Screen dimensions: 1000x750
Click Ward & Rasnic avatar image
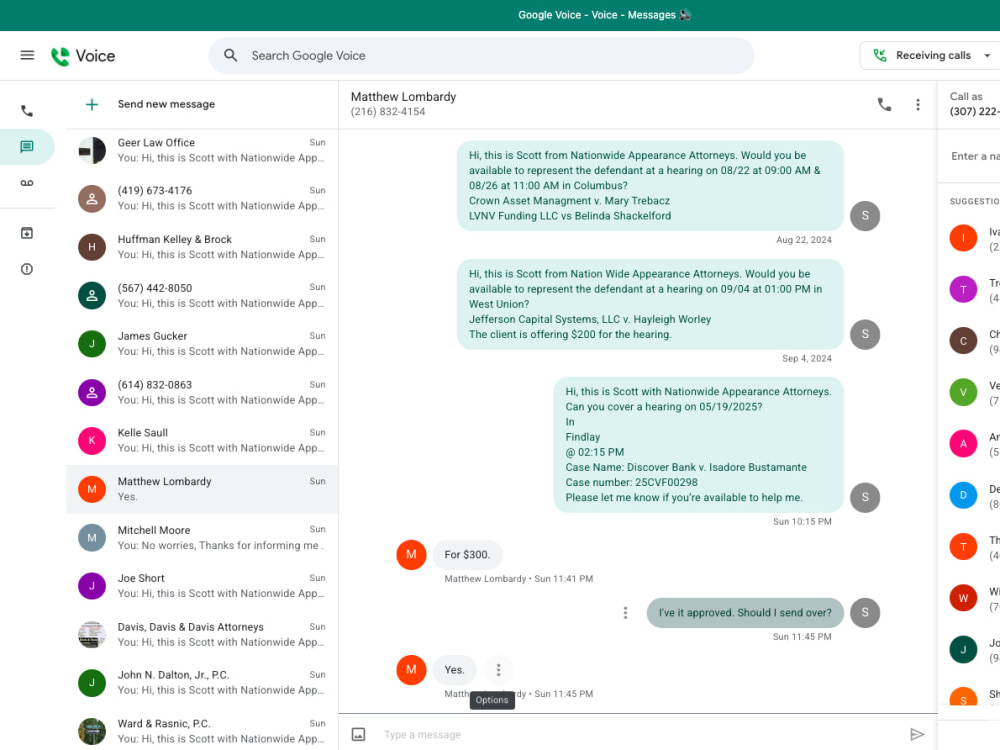click(x=92, y=732)
